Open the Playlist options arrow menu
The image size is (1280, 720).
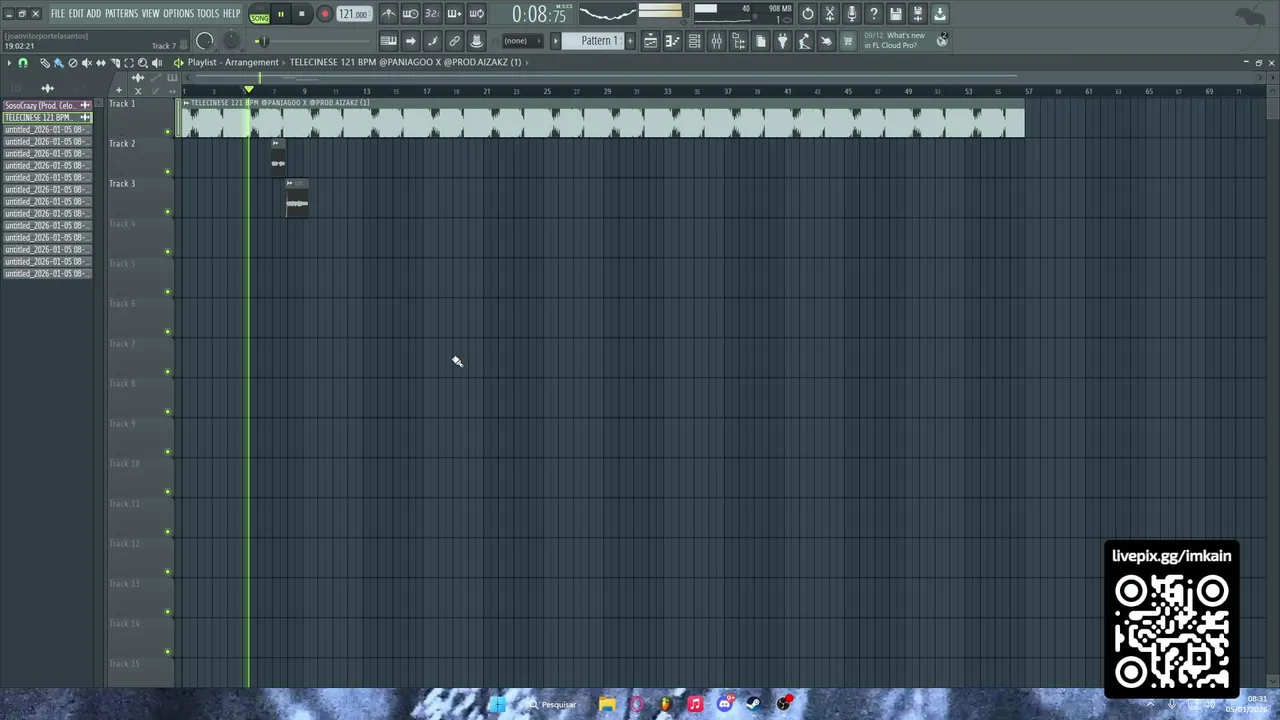click(x=8, y=62)
